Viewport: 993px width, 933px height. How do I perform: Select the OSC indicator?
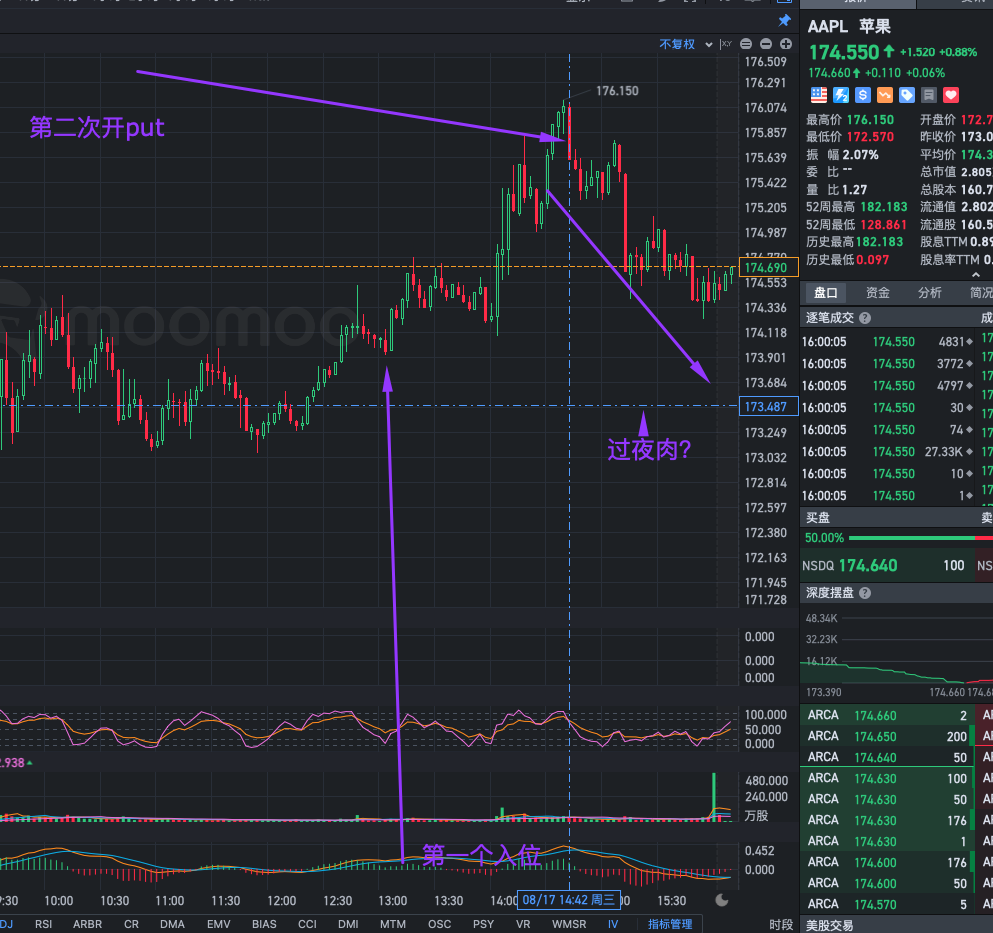(x=440, y=924)
